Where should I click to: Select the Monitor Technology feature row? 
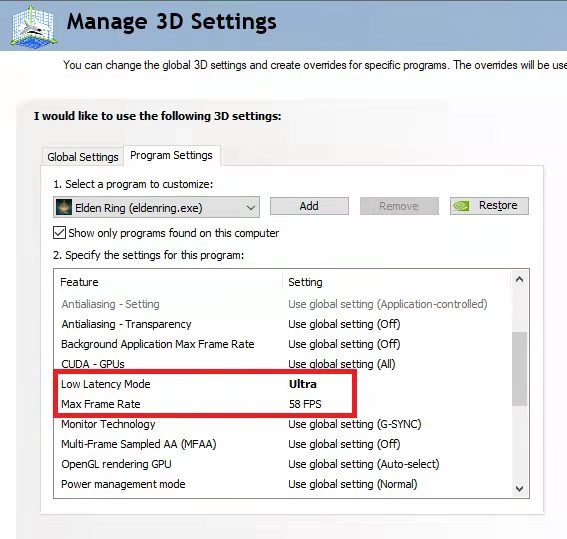click(282, 424)
